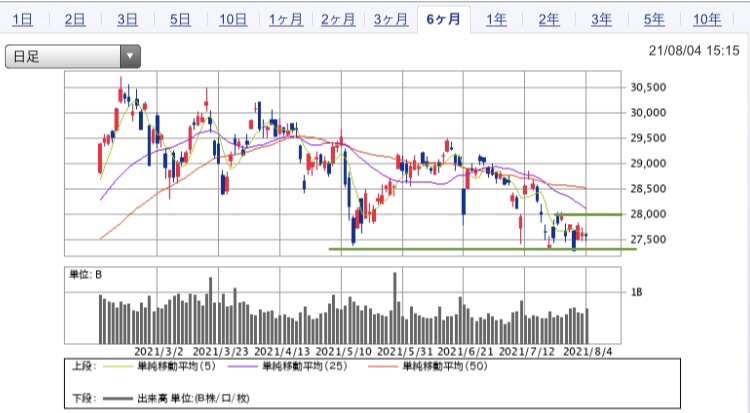
Task: Click the 2021/3/2 date label
Action: [x=158, y=351]
